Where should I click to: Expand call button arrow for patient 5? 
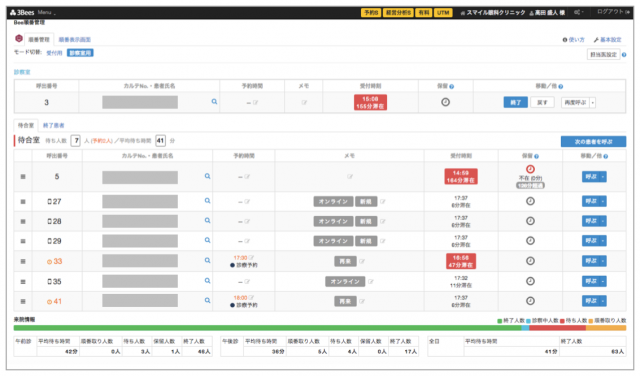pos(603,177)
